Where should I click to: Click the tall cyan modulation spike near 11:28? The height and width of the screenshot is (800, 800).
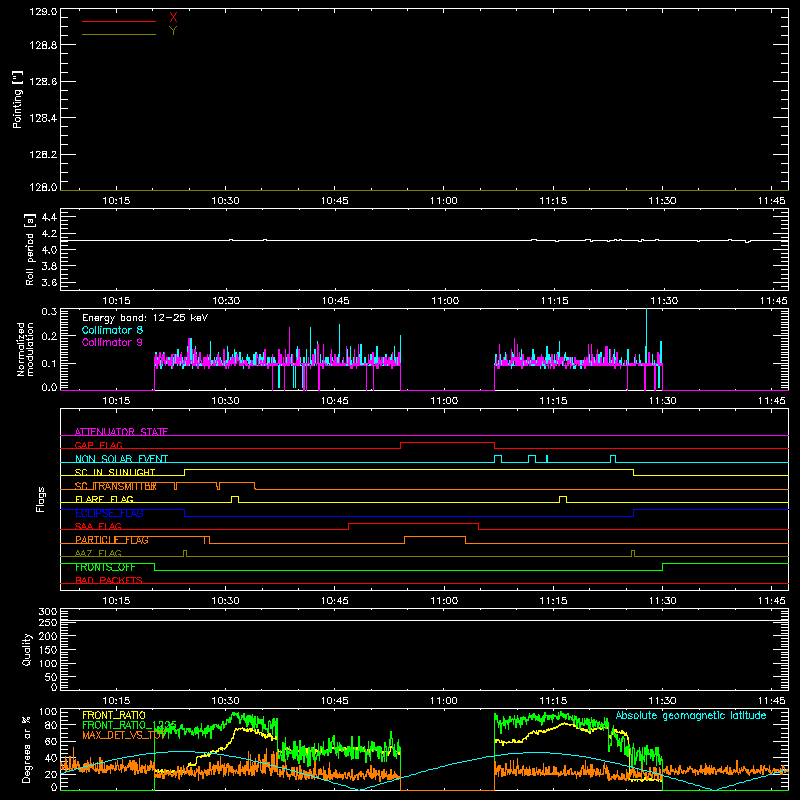click(646, 337)
